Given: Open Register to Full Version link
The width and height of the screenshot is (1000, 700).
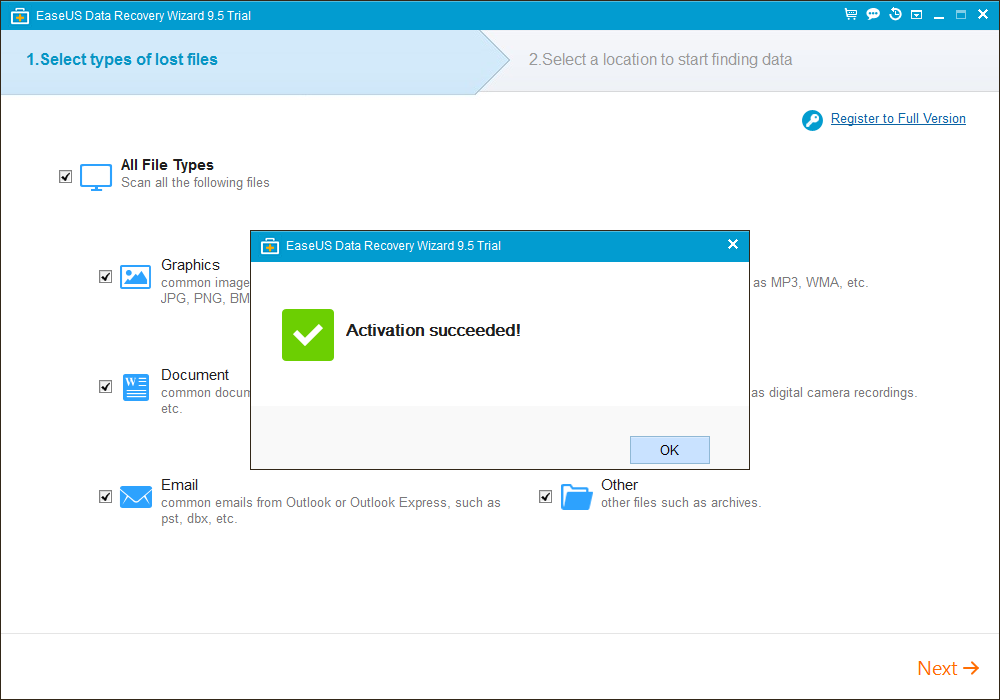Looking at the screenshot, I should coord(898,119).
